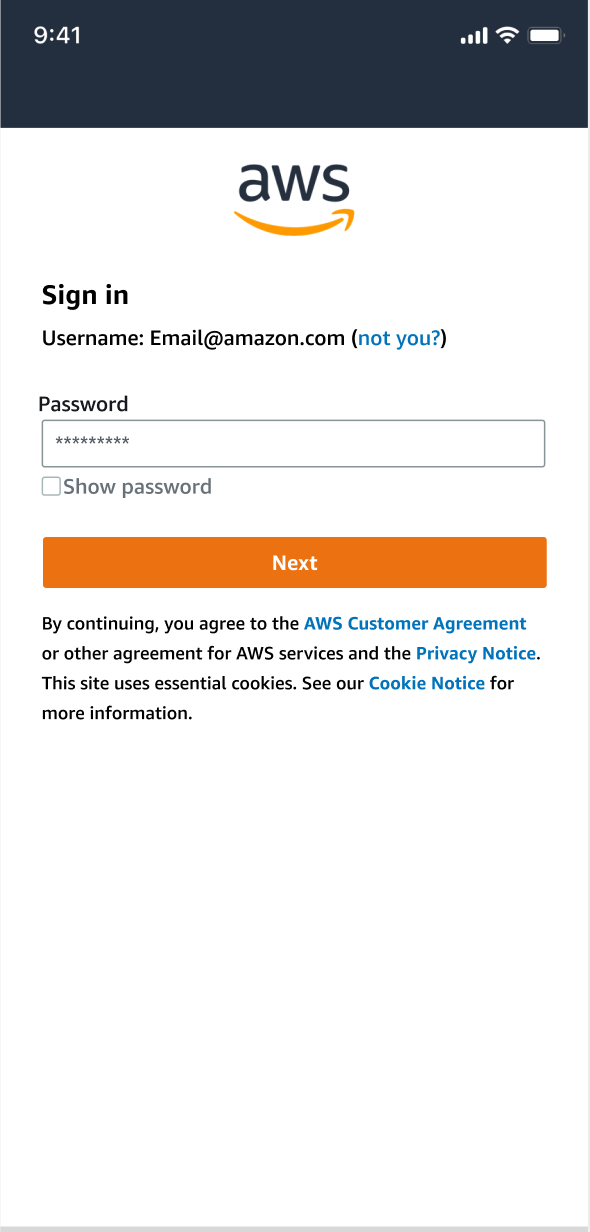This screenshot has height=1232, width=590.
Task: Click the time display in status bar
Action: point(57,35)
